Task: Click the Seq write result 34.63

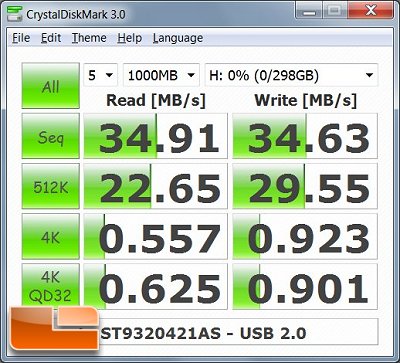Action: click(305, 136)
